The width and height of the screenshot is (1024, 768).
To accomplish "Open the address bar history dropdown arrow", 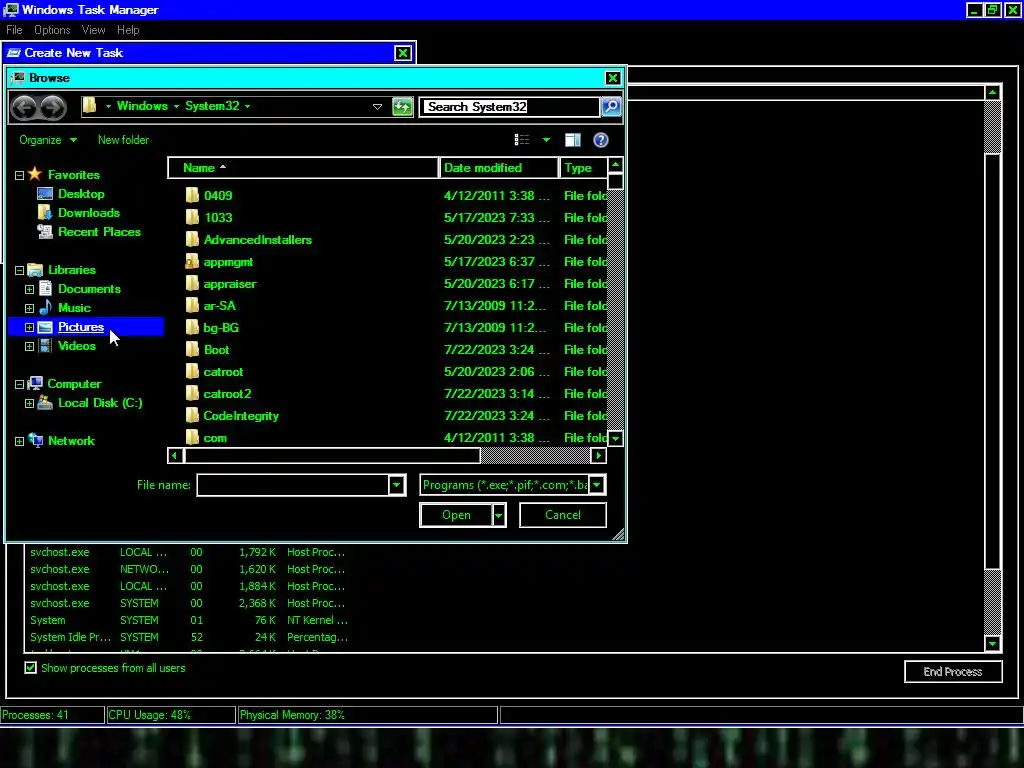I will (x=377, y=106).
